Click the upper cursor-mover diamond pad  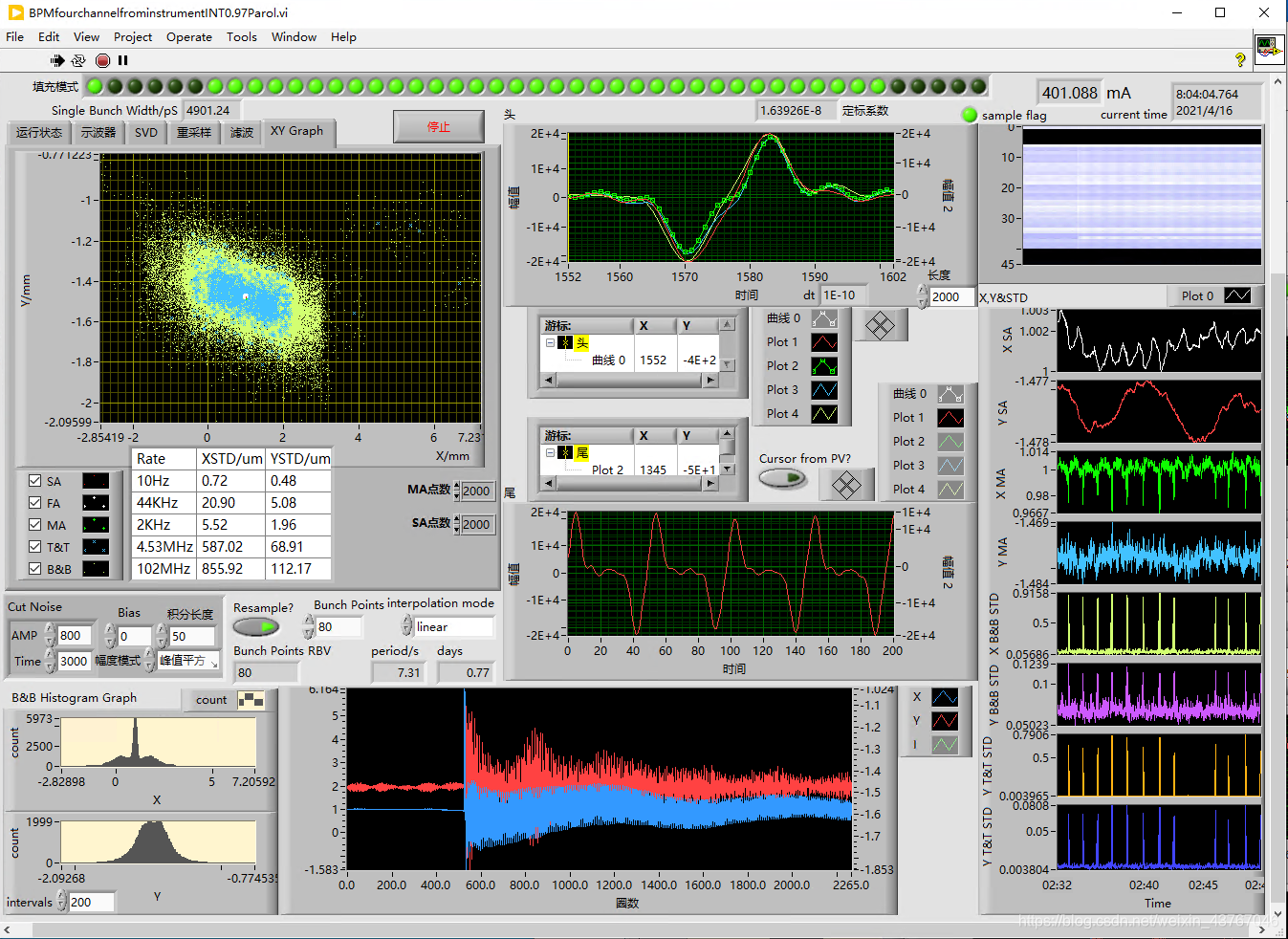coord(880,325)
